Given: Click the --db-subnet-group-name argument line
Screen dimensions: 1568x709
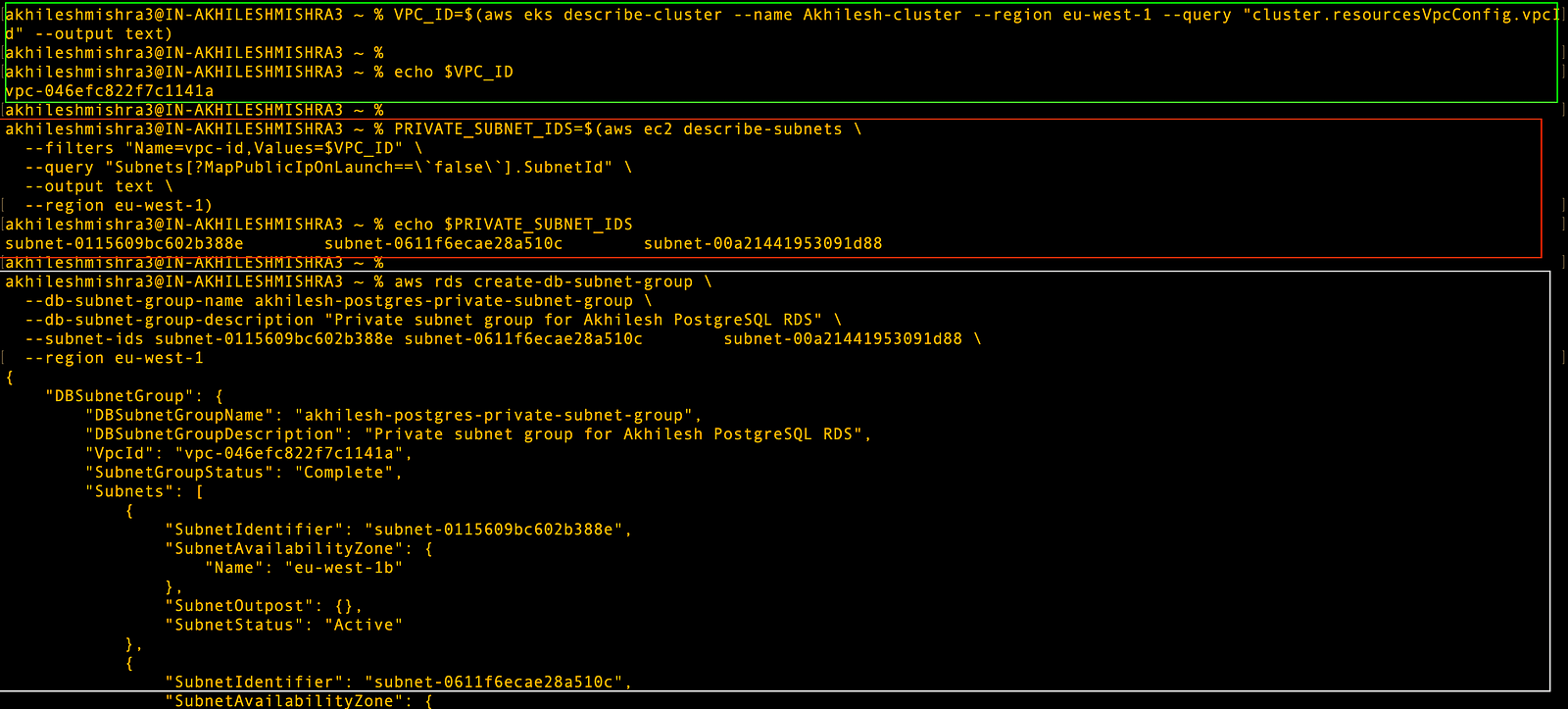Looking at the screenshot, I should pyautogui.click(x=338, y=301).
